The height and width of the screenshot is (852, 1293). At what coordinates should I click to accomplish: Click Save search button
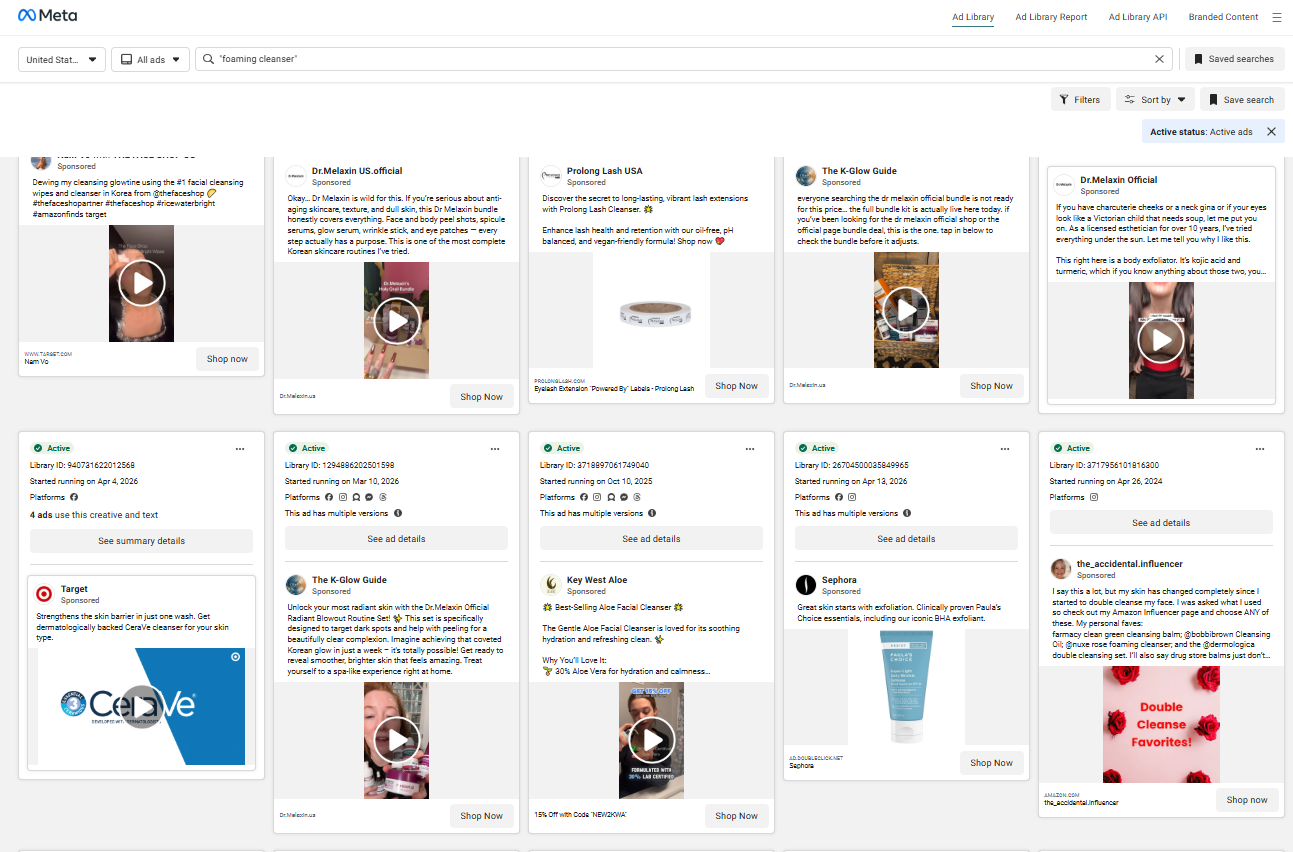(1242, 100)
